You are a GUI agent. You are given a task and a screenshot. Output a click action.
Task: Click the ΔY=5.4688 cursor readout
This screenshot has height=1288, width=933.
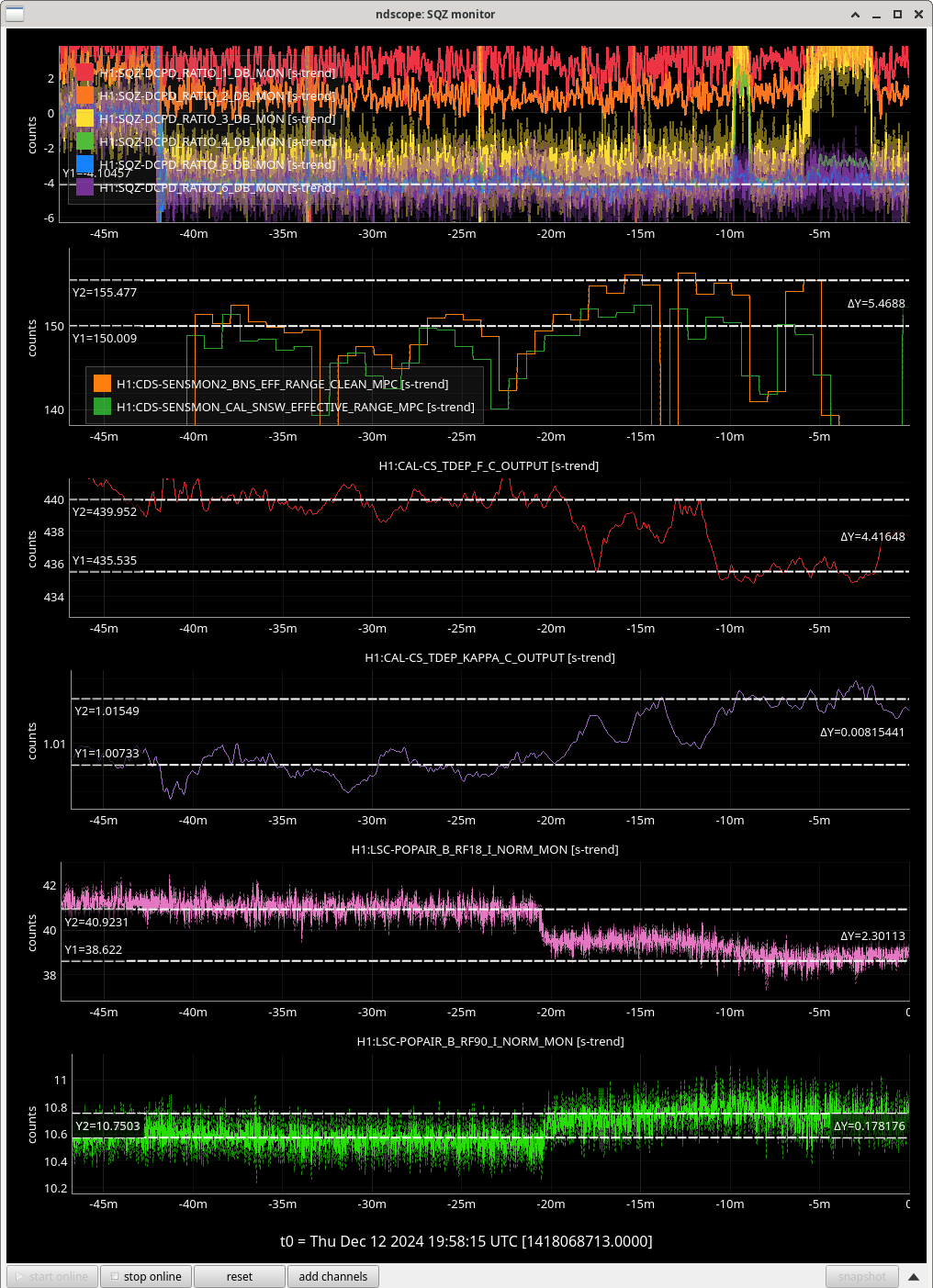coord(876,304)
